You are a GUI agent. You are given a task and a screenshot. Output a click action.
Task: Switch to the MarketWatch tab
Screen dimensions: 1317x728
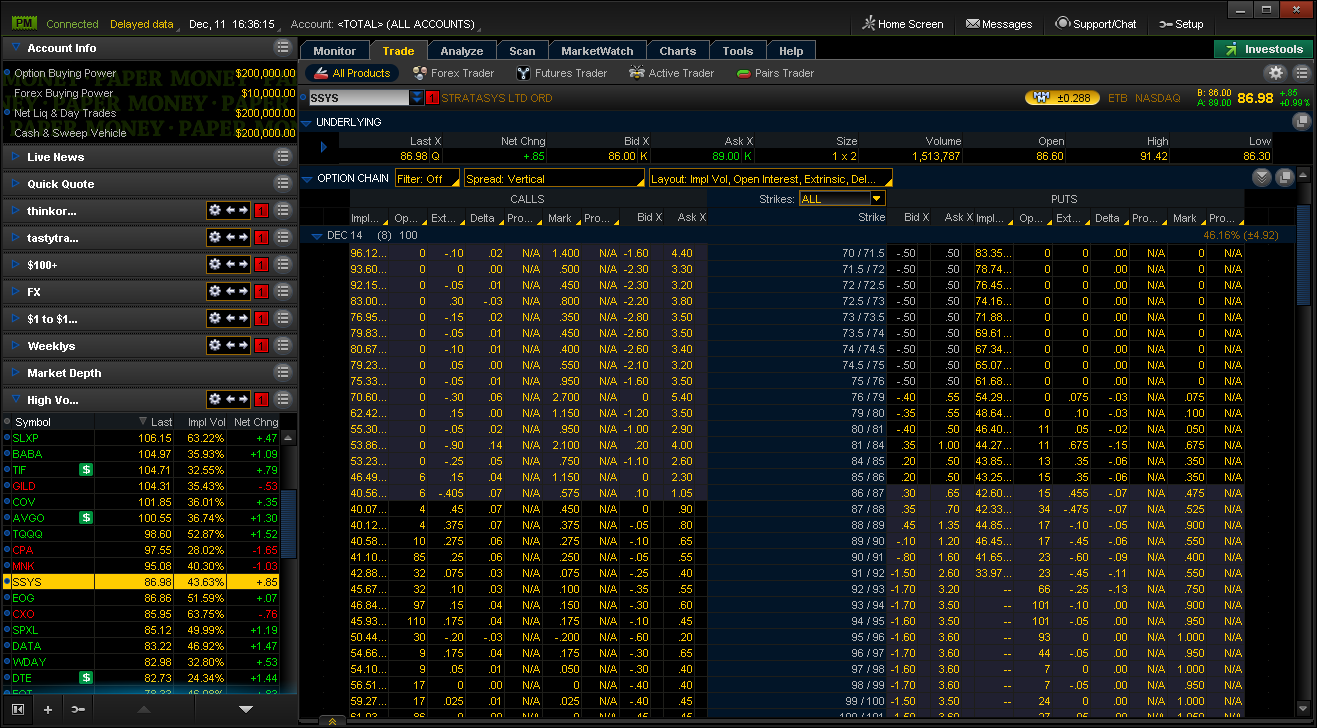[597, 51]
